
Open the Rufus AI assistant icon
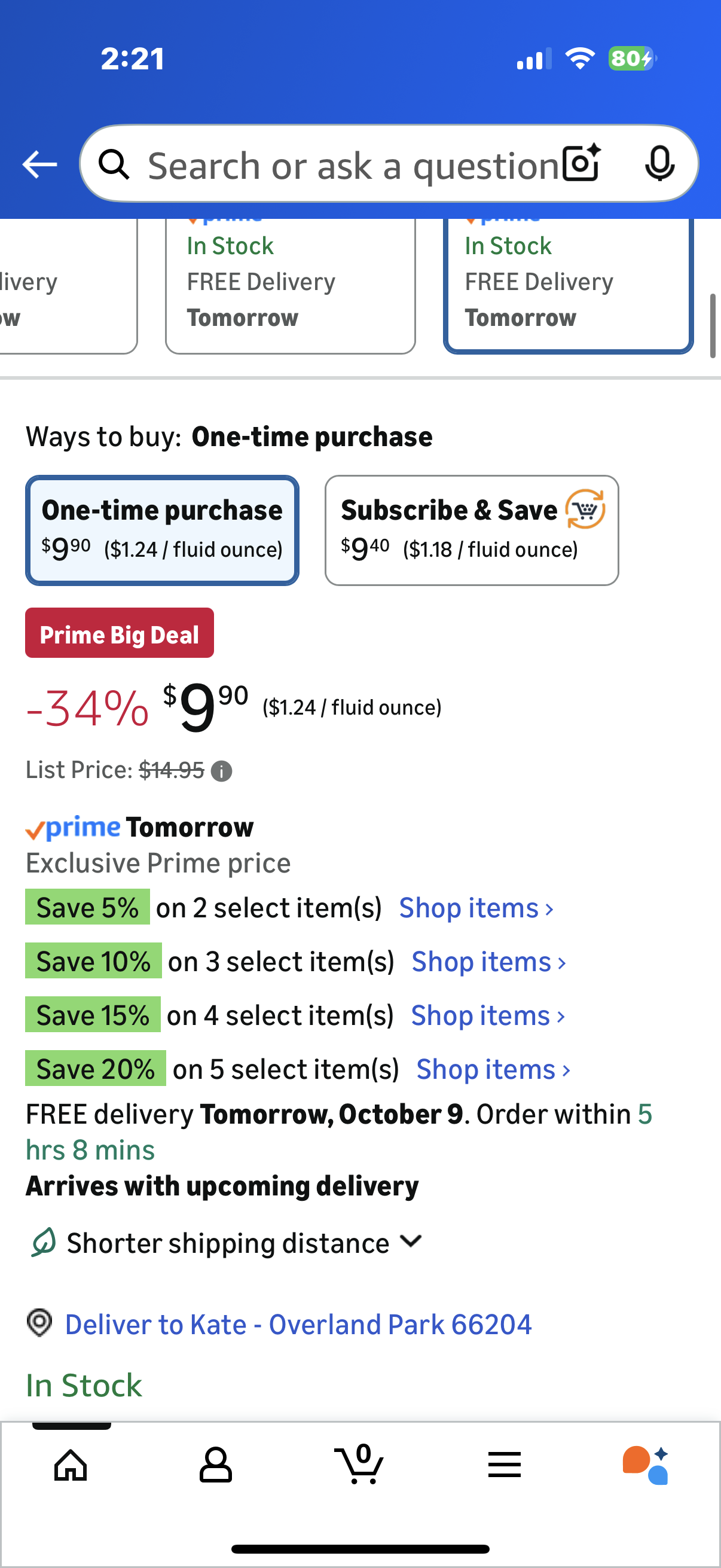646,1464
